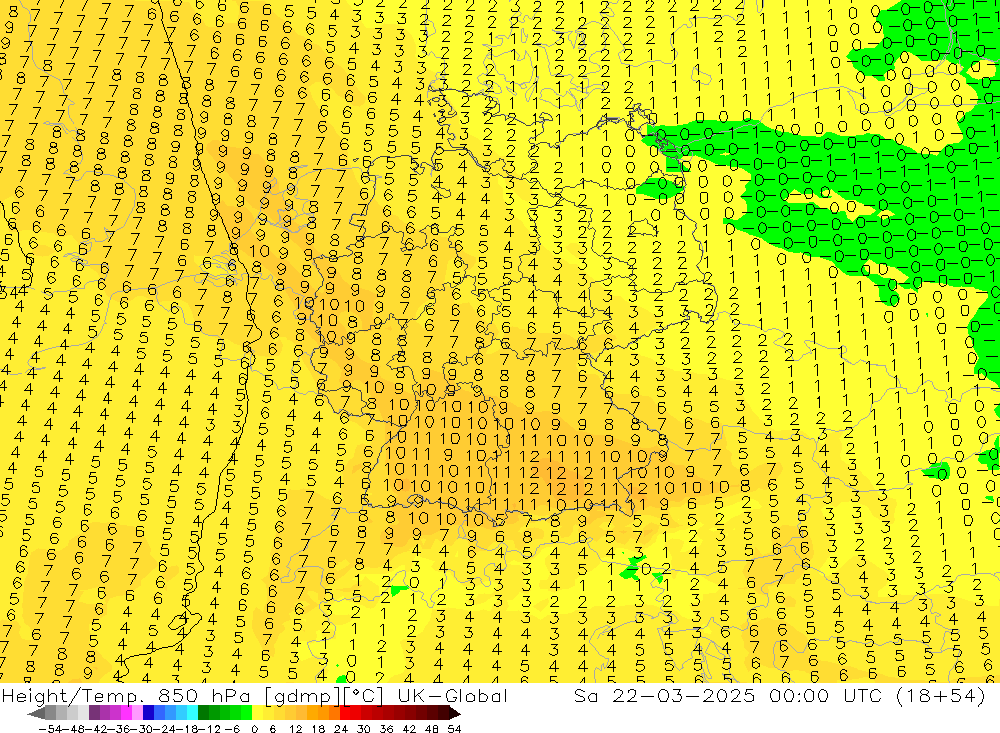
Task: Pick the bright red swatch above the 24 label
Action: (x=345, y=713)
